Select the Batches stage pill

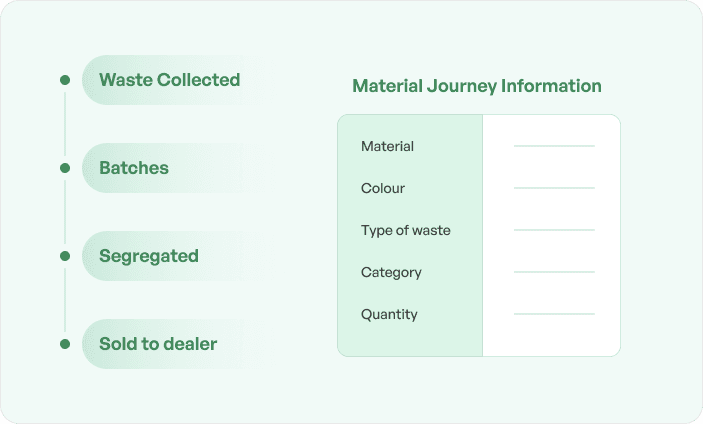click(x=134, y=168)
